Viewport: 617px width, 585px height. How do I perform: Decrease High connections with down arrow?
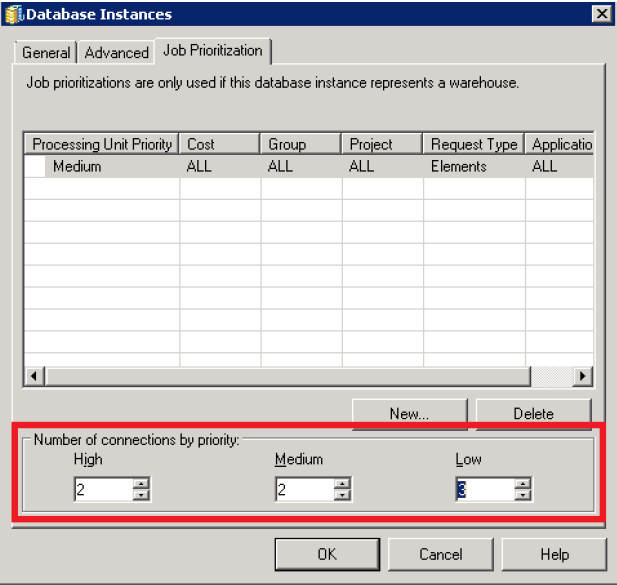[x=141, y=495]
